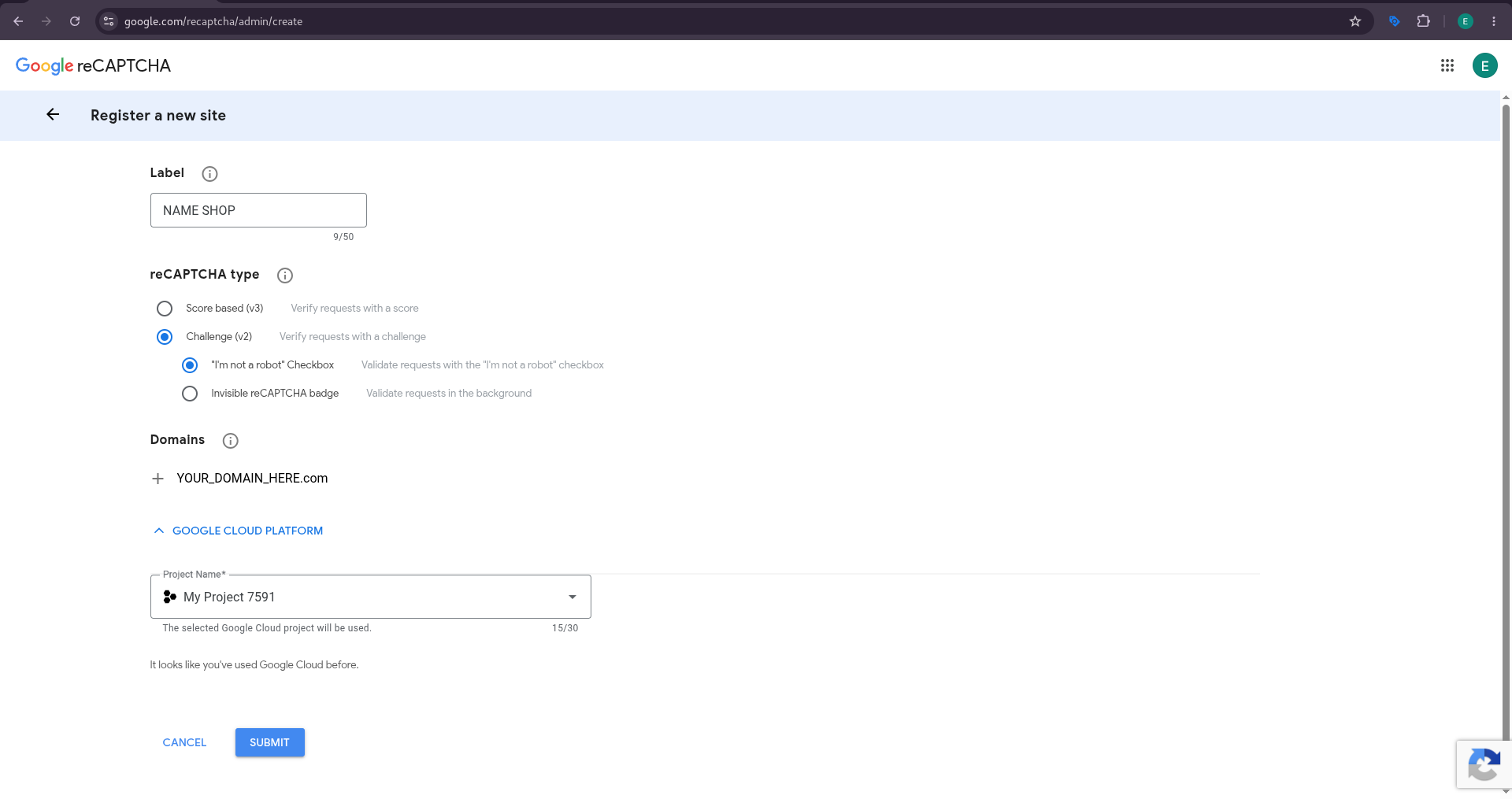Click the scrollbar down arrow
The height and width of the screenshot is (799, 1512).
click(x=1506, y=791)
